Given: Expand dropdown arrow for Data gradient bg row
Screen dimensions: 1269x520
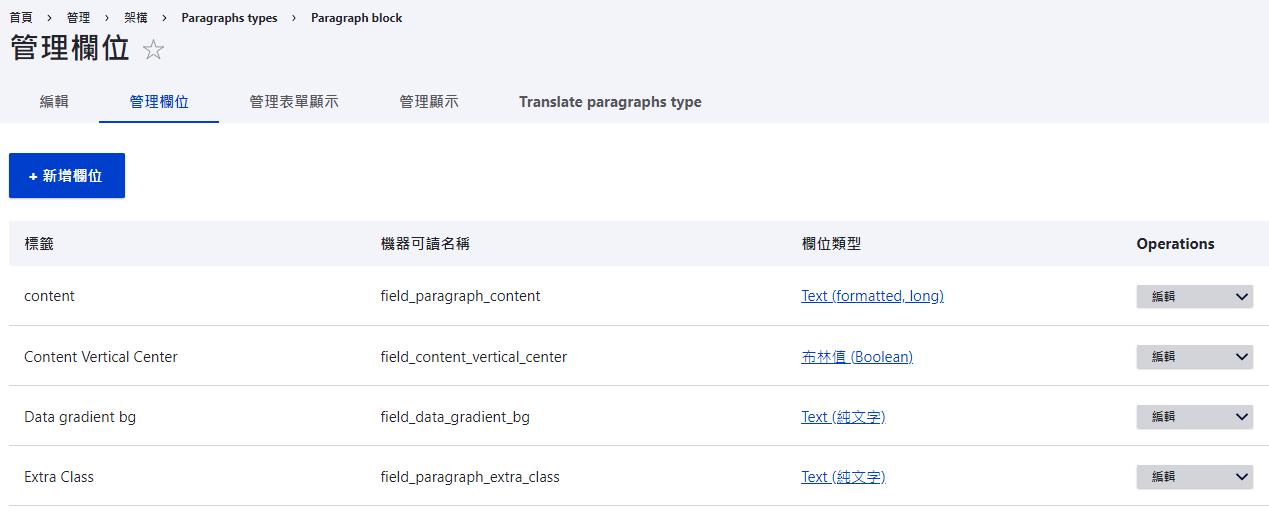Looking at the screenshot, I should [x=1242, y=417].
